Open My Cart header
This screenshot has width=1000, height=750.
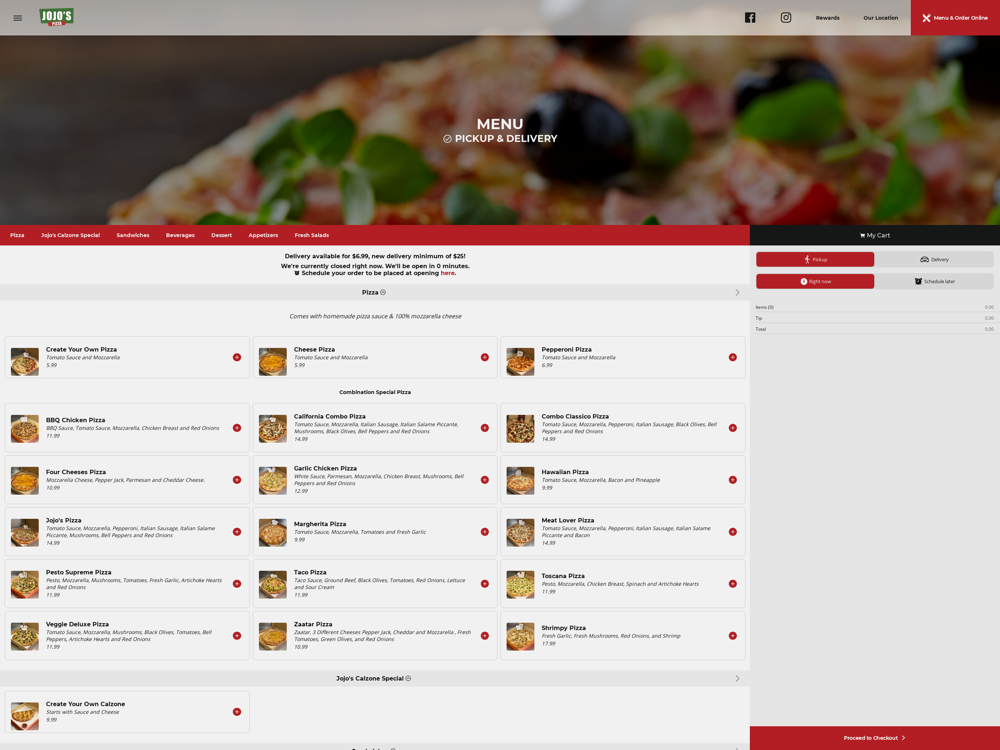[x=875, y=235]
